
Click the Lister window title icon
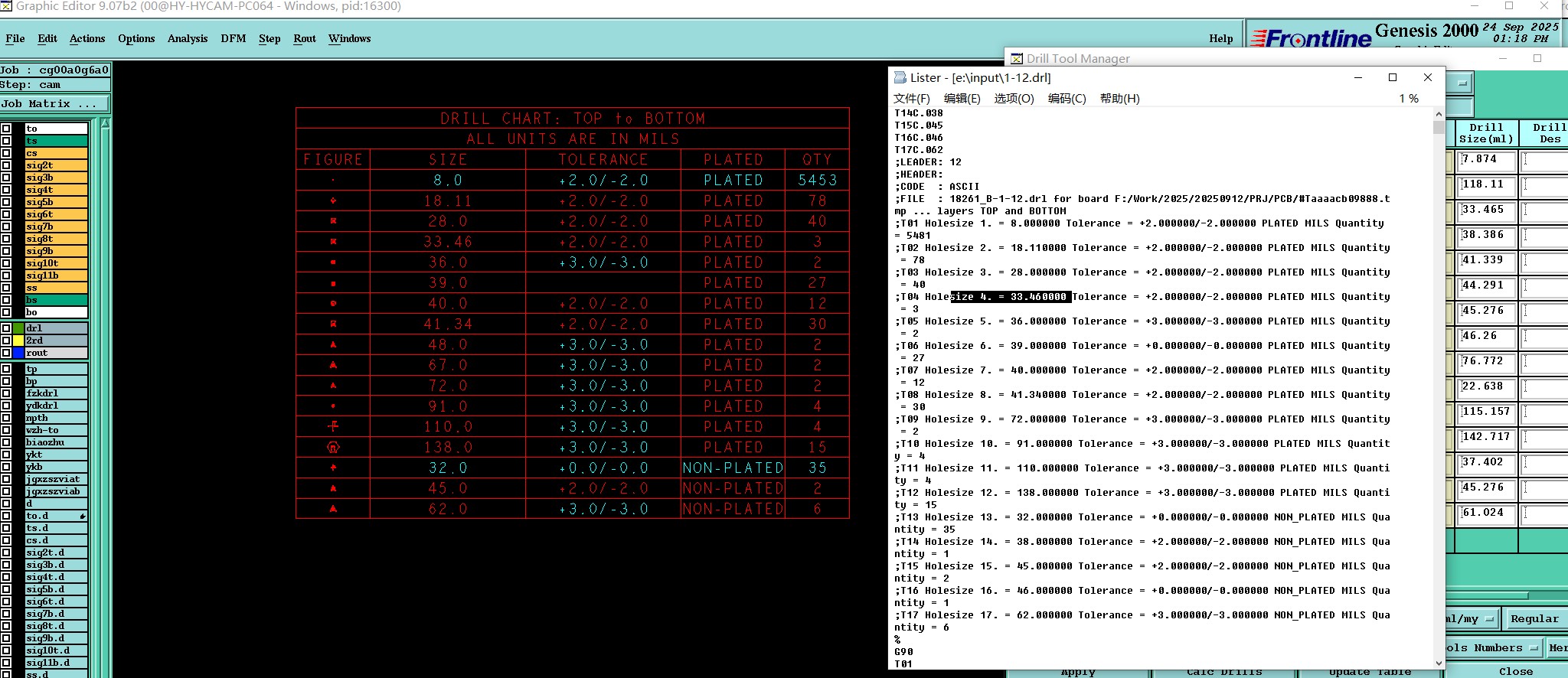coord(899,78)
